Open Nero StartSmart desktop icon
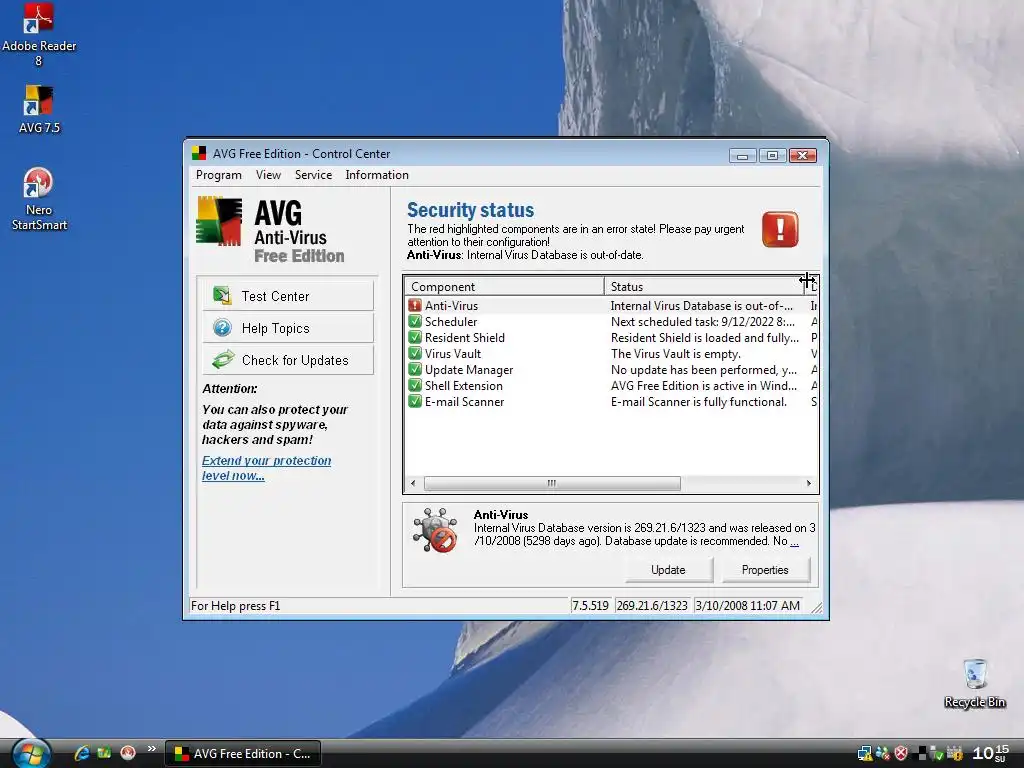This screenshot has width=1024, height=768. click(x=39, y=199)
